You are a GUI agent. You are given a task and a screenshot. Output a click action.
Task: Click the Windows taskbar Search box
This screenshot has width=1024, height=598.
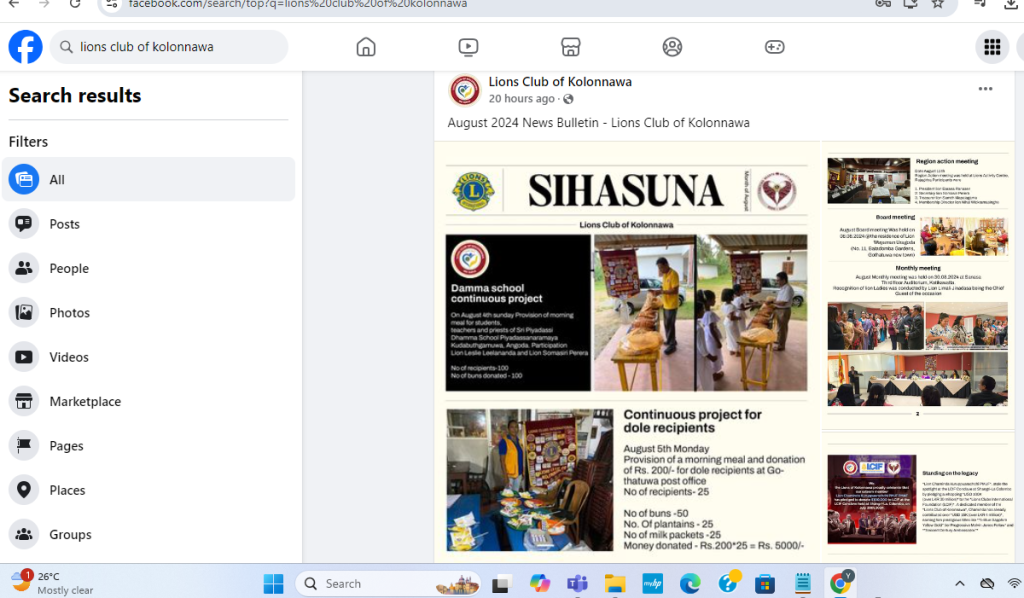388,584
